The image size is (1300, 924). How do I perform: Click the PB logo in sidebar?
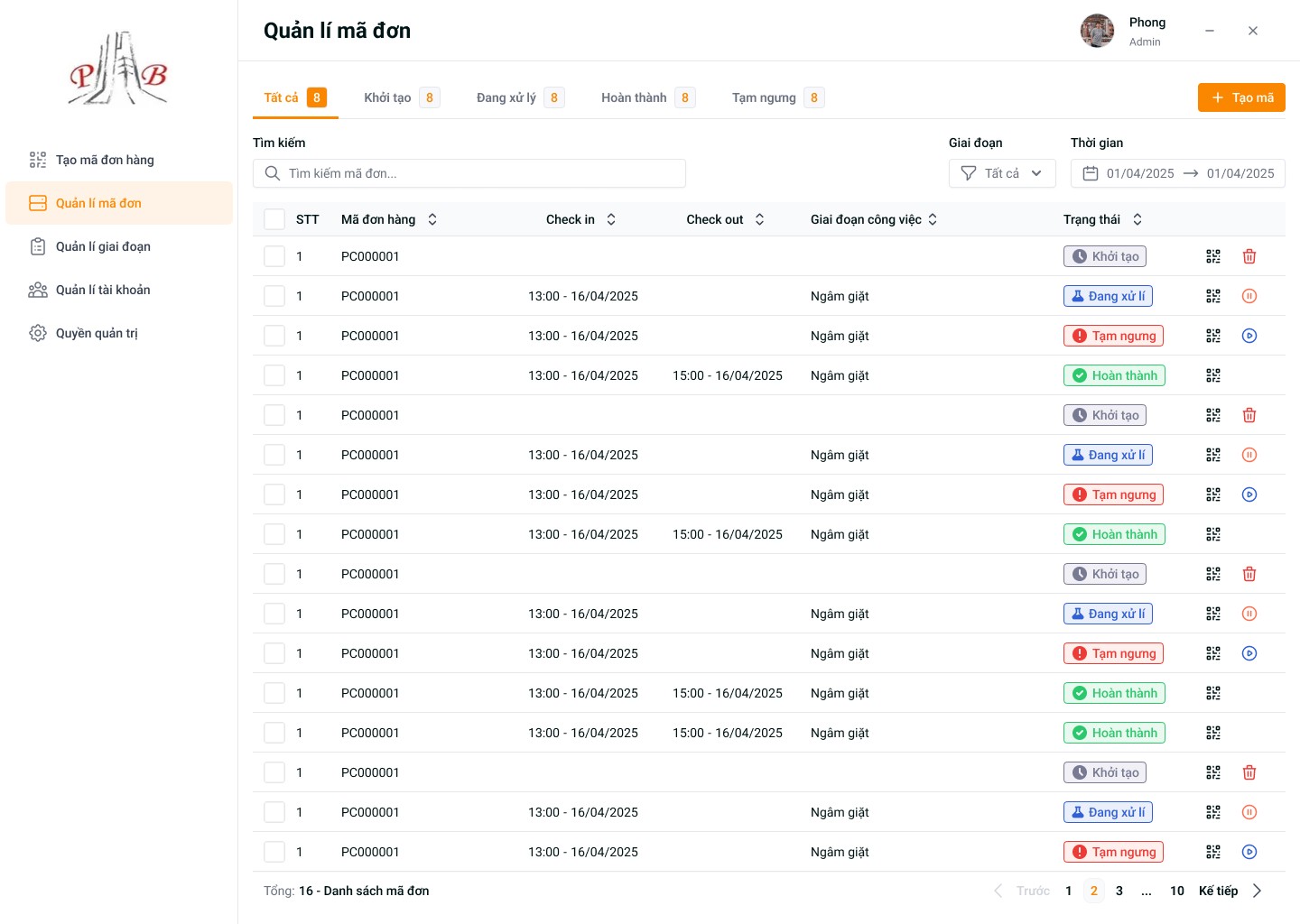[118, 69]
